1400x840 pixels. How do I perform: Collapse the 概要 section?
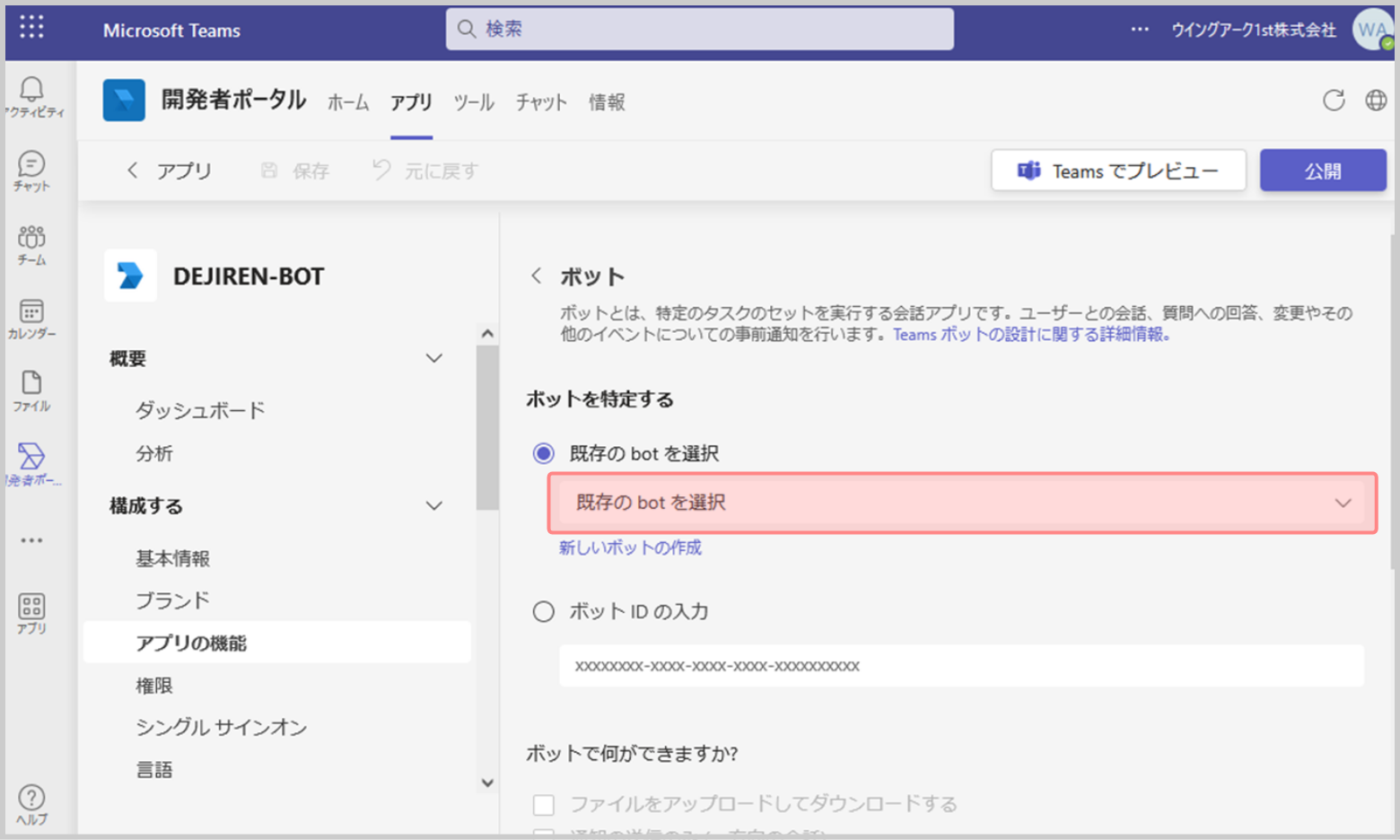click(x=433, y=359)
